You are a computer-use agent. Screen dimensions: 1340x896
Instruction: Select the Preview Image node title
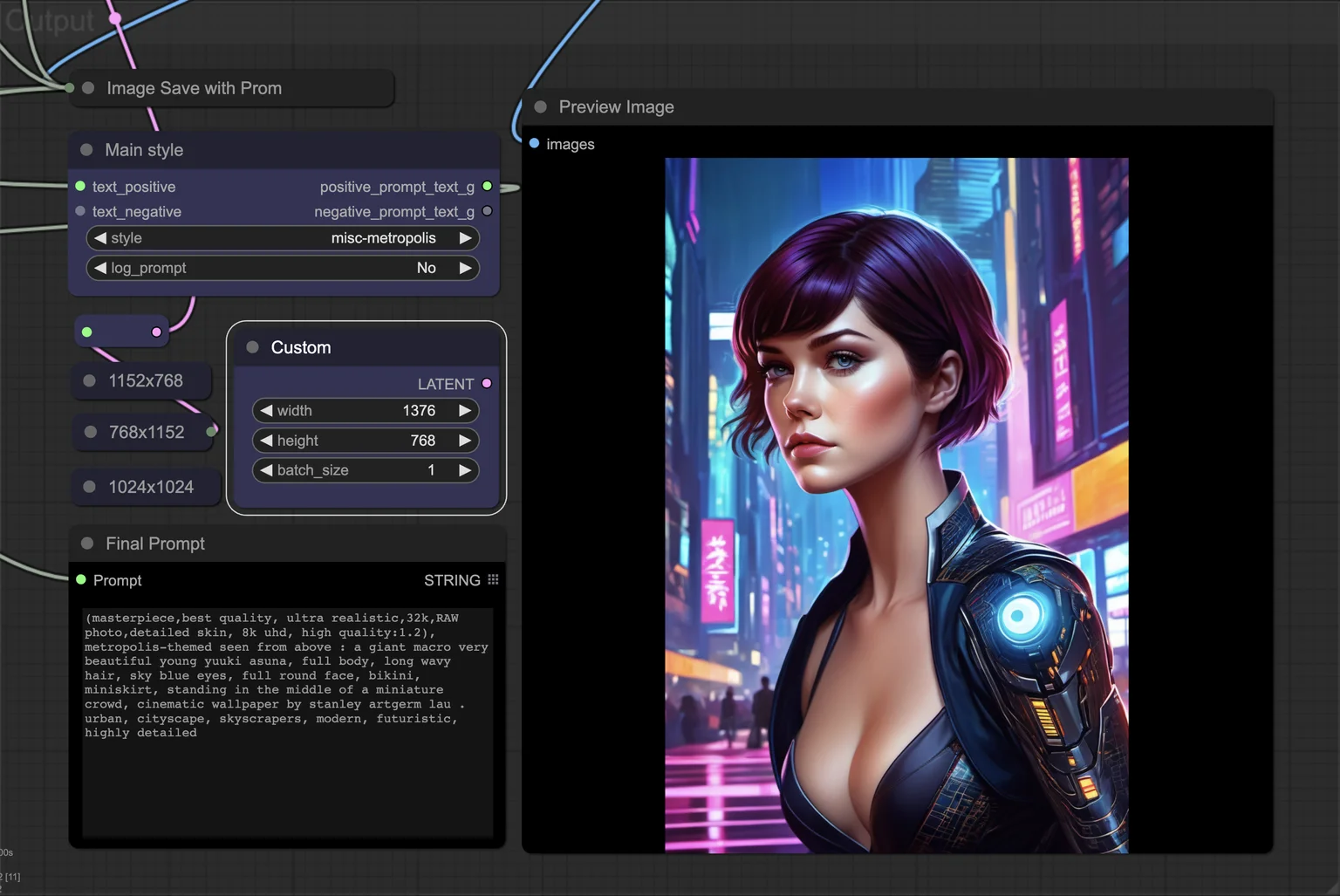(x=616, y=106)
